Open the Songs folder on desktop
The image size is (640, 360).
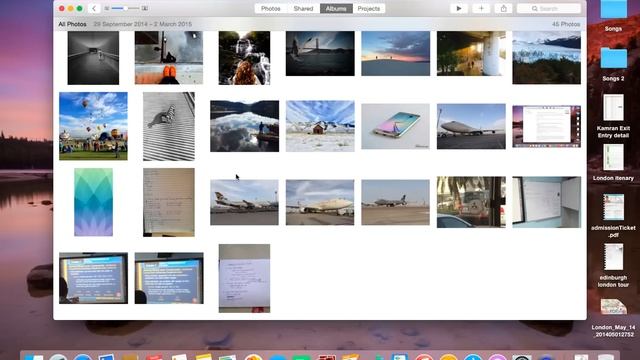(x=613, y=16)
